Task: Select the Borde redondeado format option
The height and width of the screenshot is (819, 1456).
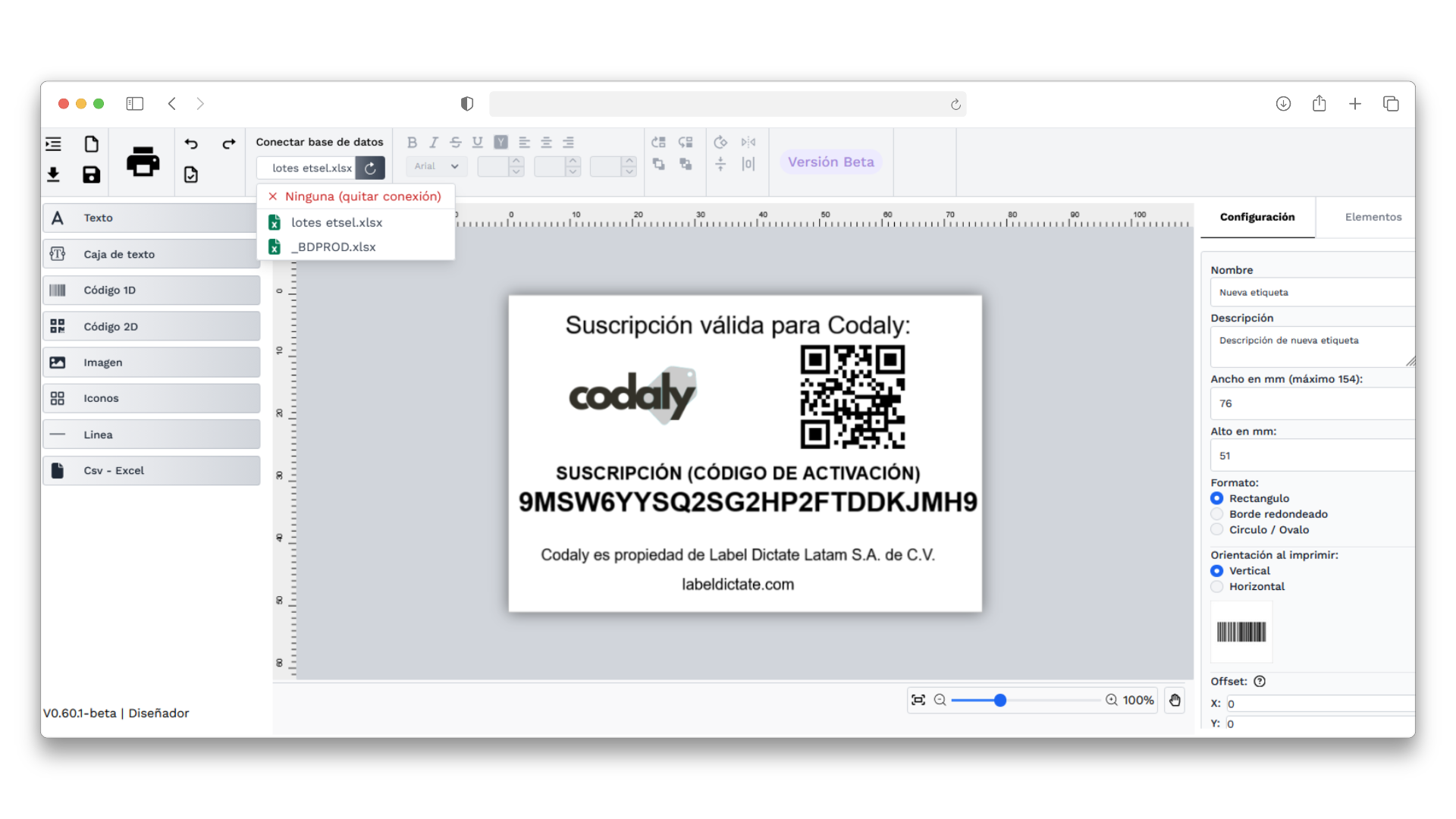Action: point(1217,514)
